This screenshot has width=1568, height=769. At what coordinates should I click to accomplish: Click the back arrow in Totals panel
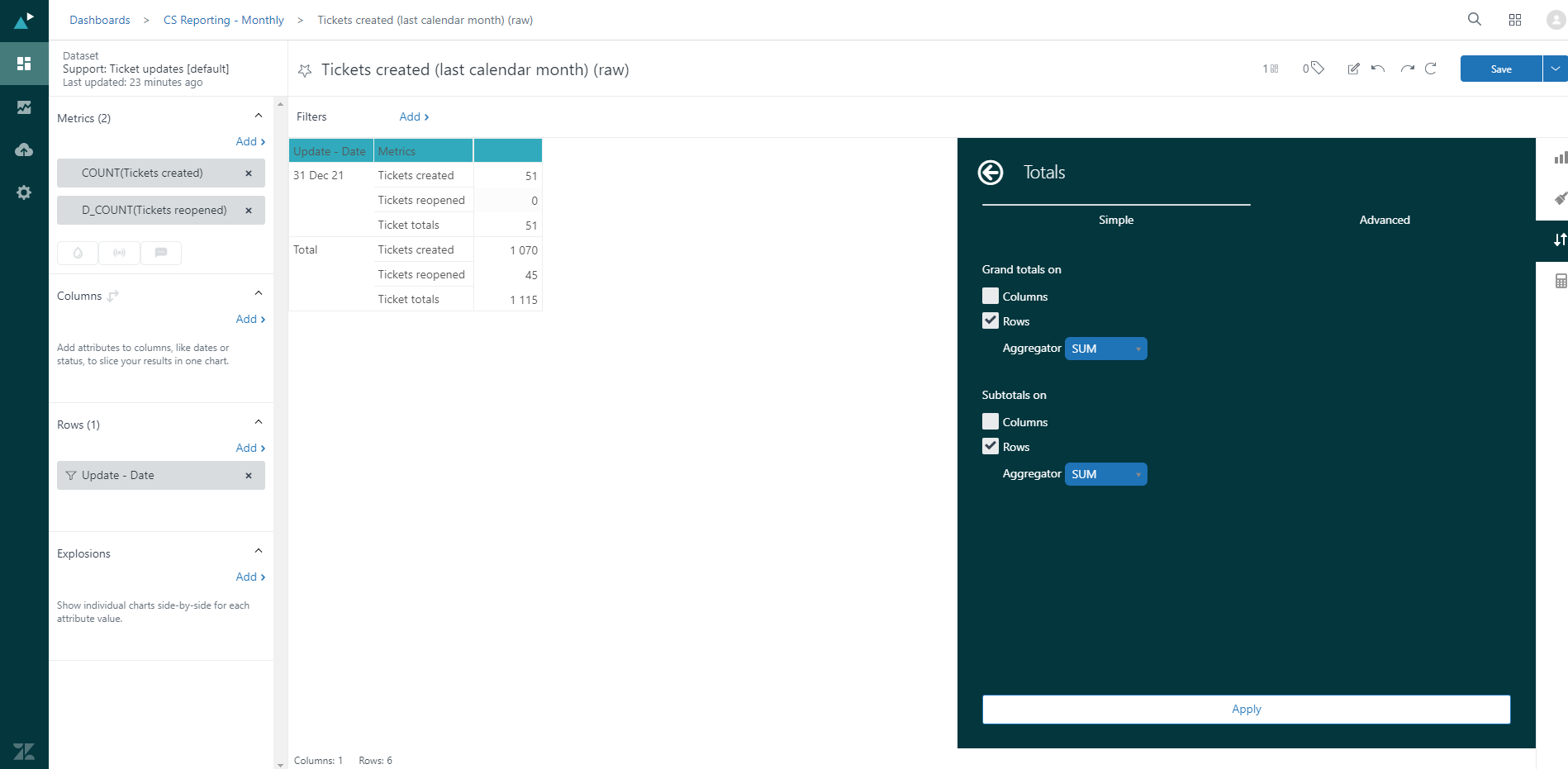991,172
